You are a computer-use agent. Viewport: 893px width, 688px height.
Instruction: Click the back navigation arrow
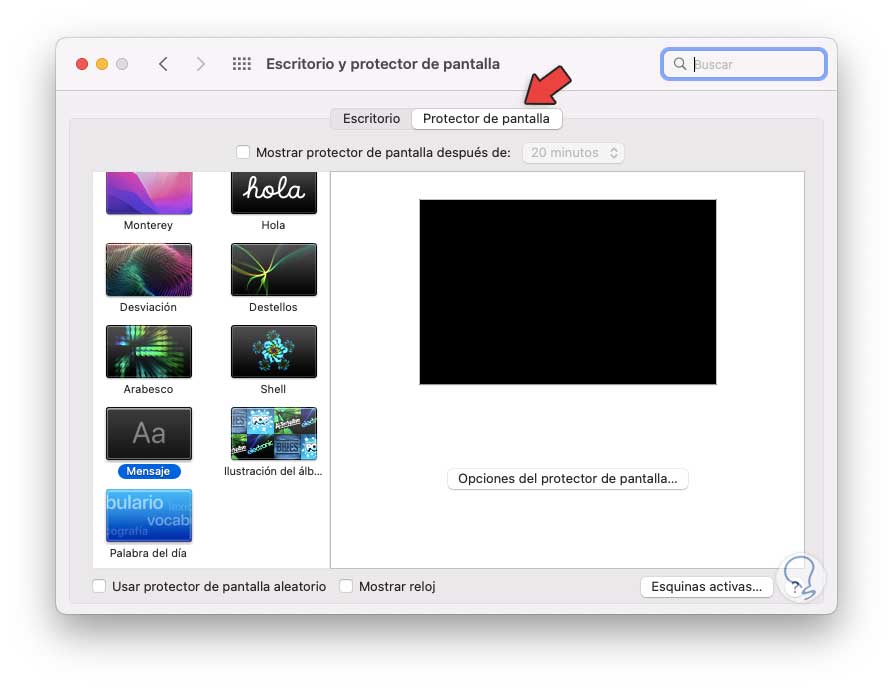[163, 64]
